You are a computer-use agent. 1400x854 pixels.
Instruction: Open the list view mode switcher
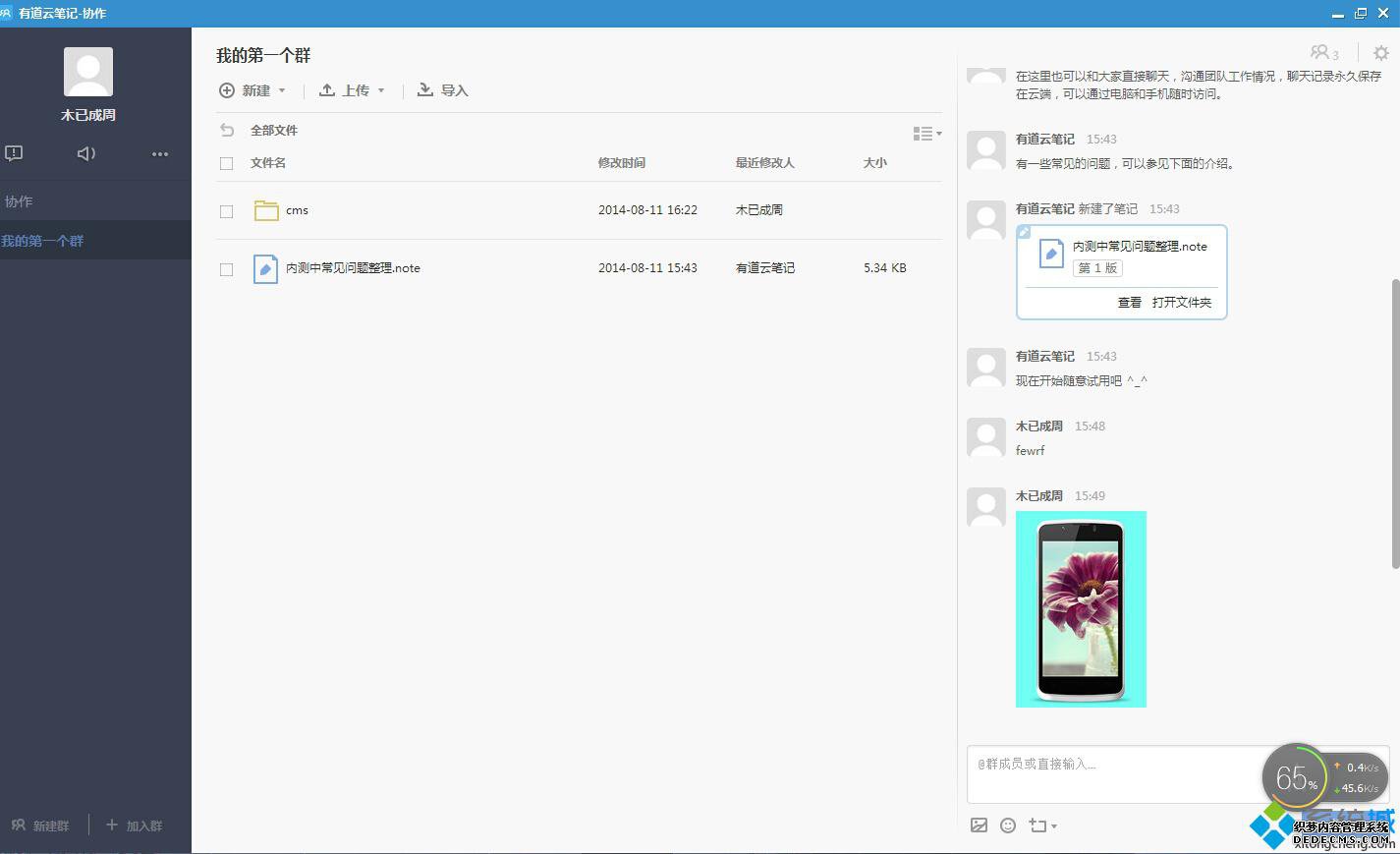[x=926, y=134]
